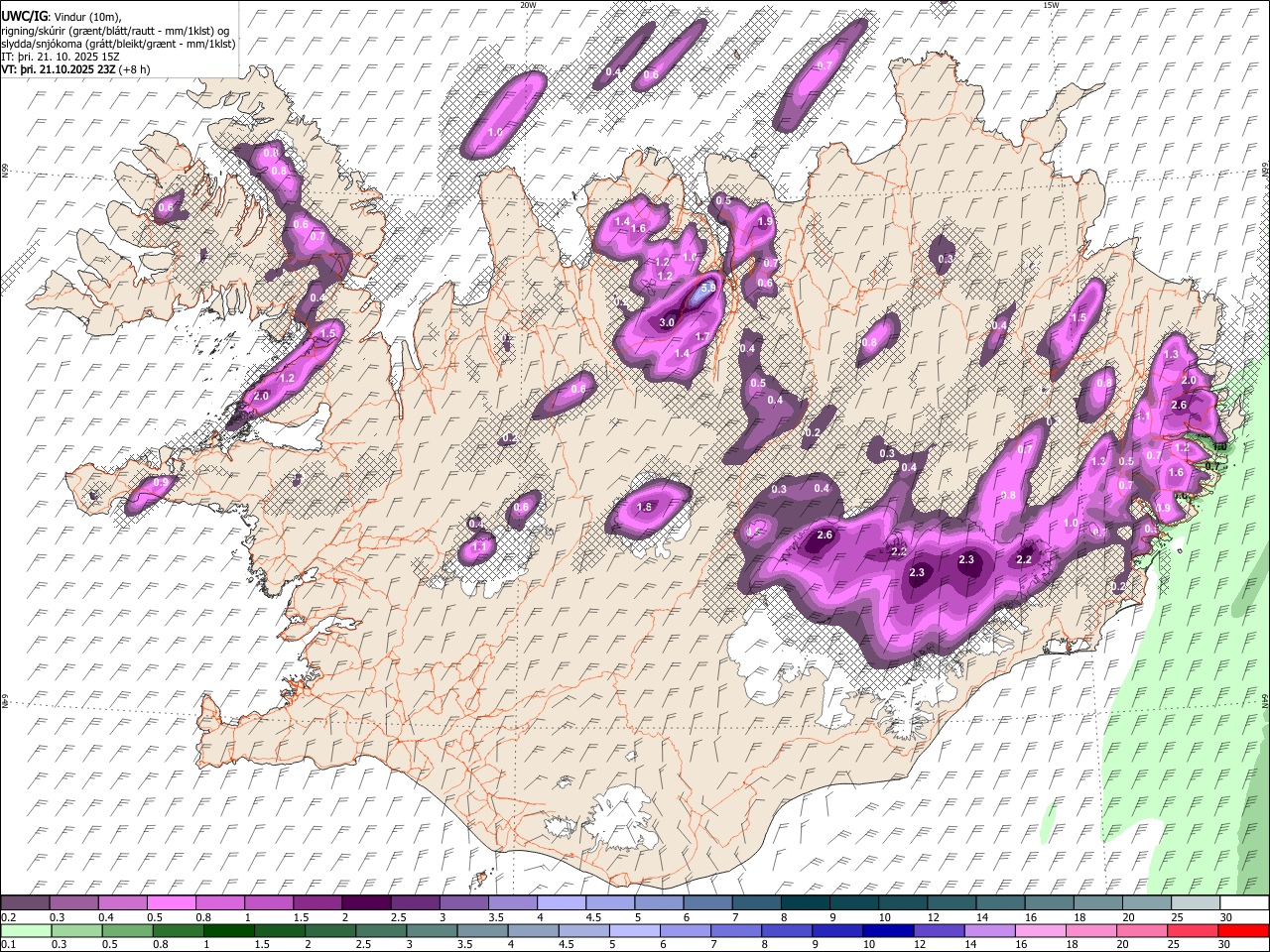Select the UWC/IG Vindur (10m) title line
This screenshot has width=1270, height=952.
(62, 15)
